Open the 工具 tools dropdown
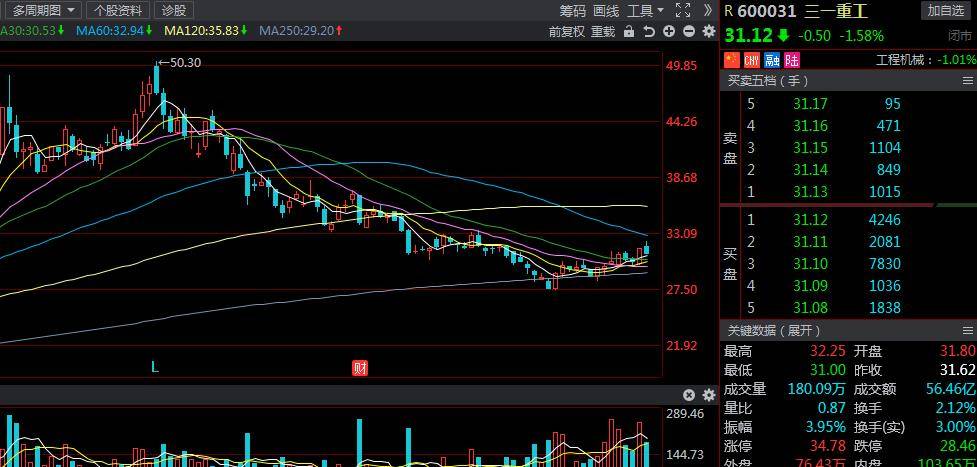Viewport: 977px width, 467px height. click(645, 10)
